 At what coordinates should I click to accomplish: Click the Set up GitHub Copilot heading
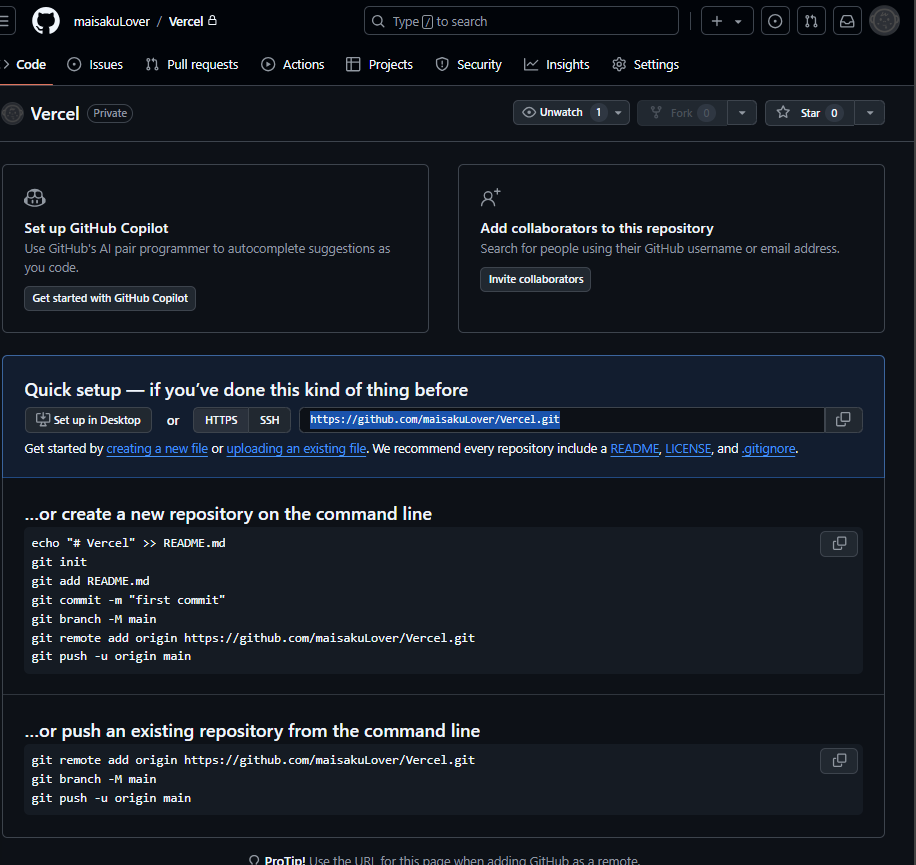(x=96, y=228)
